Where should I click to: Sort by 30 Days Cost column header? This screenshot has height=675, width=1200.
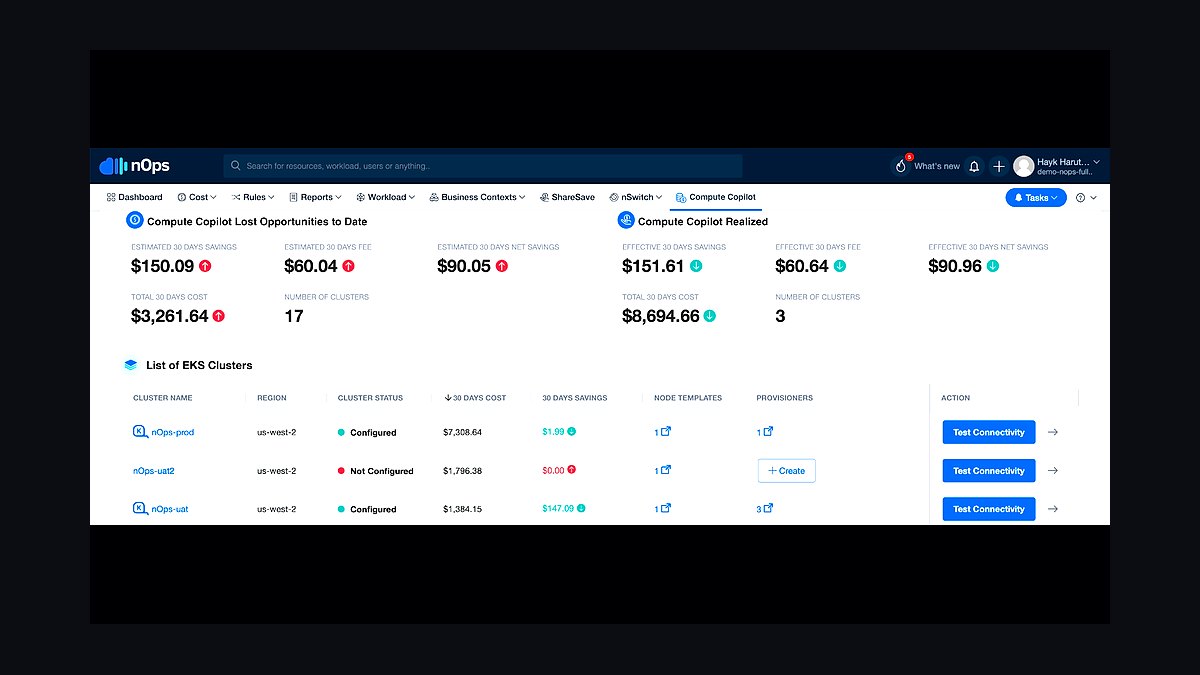click(475, 398)
